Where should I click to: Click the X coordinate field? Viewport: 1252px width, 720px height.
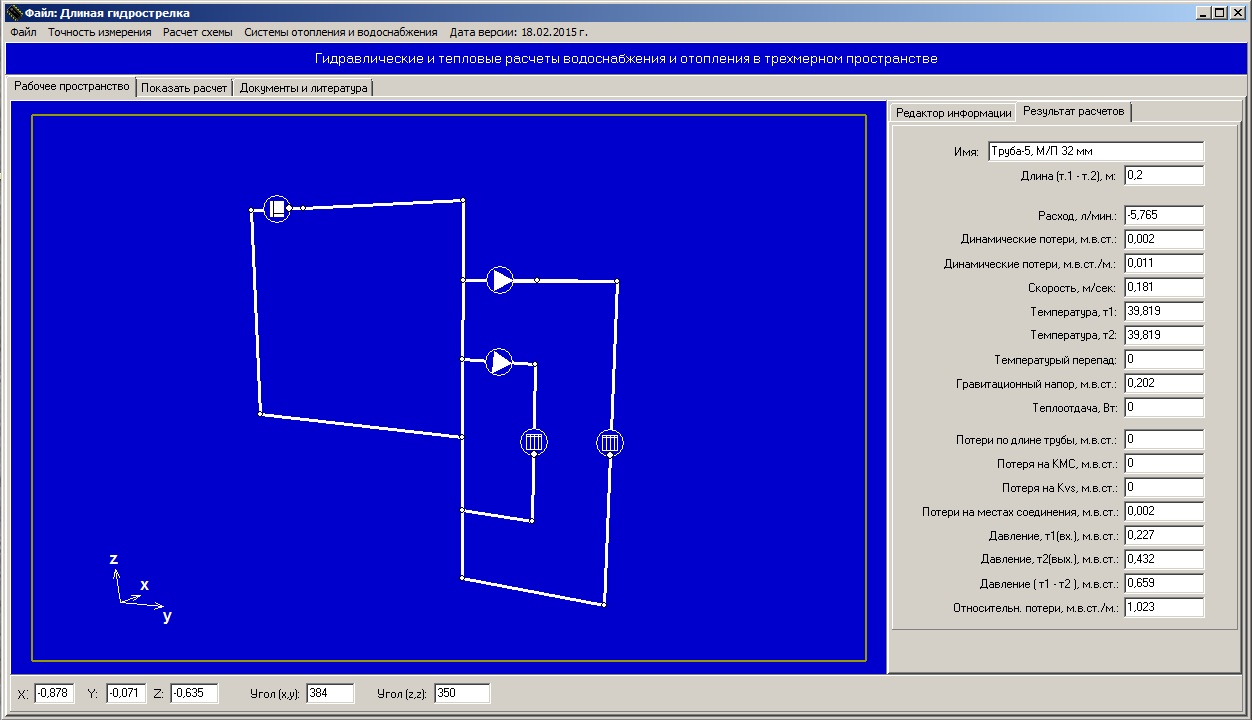(x=54, y=693)
